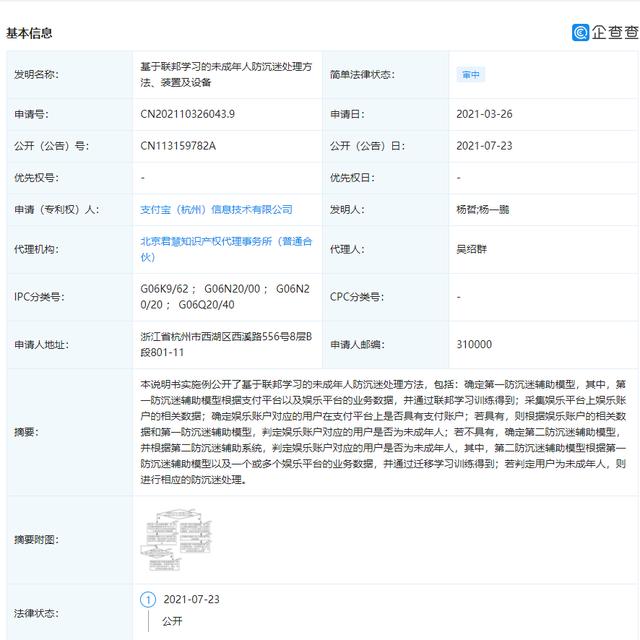
Task: Click the 简单法律状态 label
Action: (362, 74)
